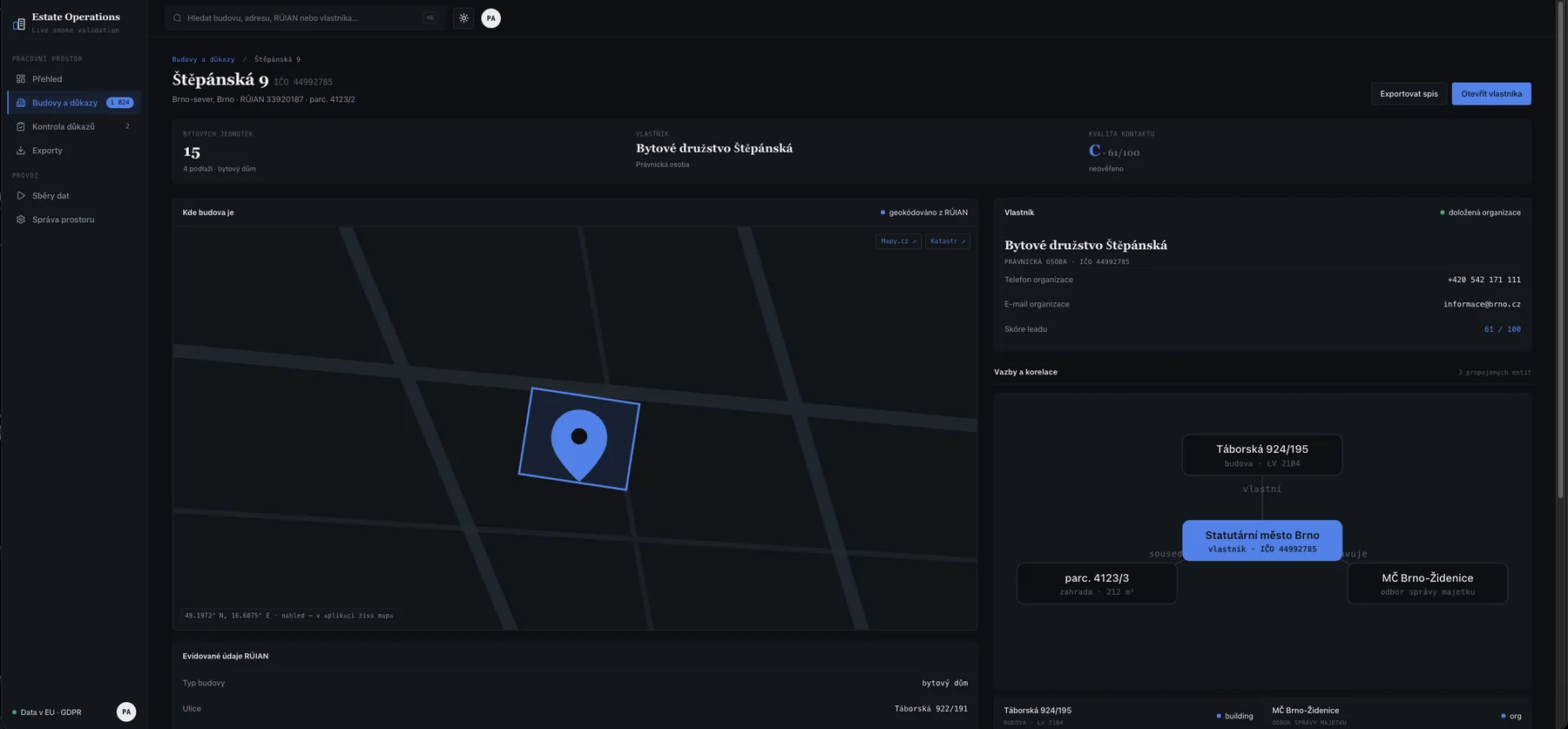The height and width of the screenshot is (729, 1568).
Task: Click the 1 024 badge in sidebar
Action: (120, 103)
